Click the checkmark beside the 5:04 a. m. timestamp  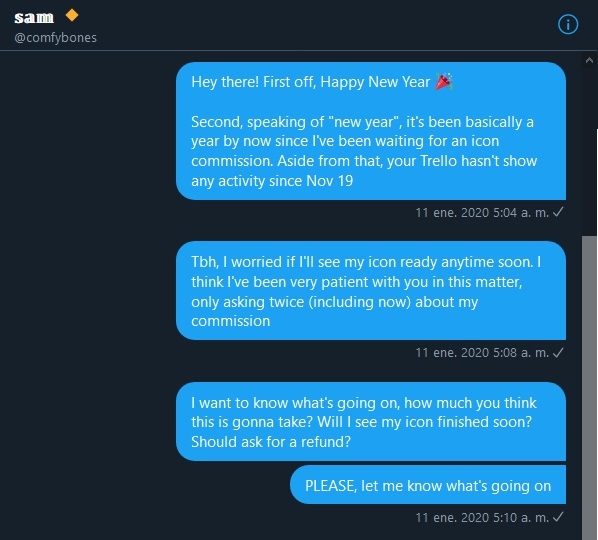click(x=558, y=212)
